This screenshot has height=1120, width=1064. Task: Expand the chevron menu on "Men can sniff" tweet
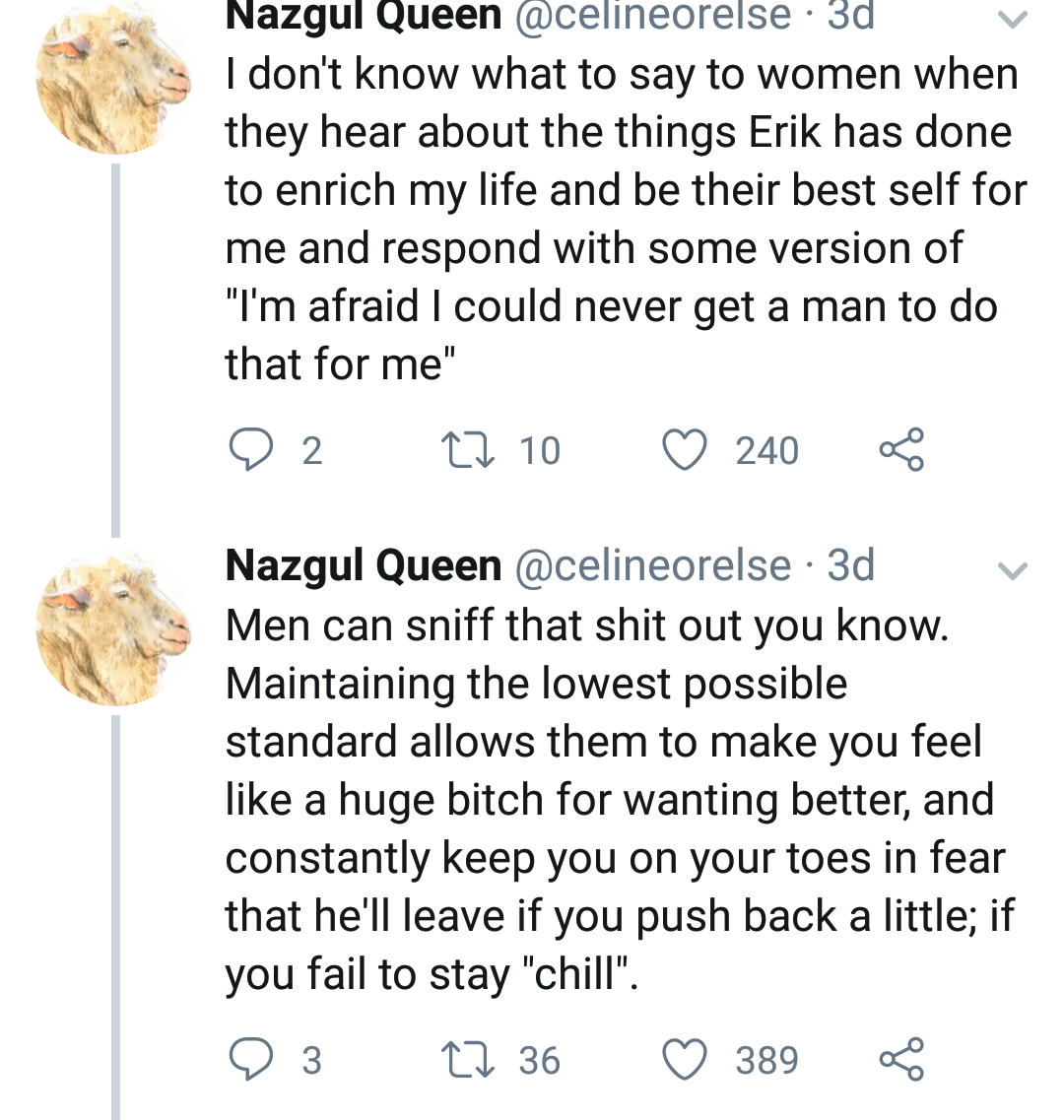[1013, 570]
